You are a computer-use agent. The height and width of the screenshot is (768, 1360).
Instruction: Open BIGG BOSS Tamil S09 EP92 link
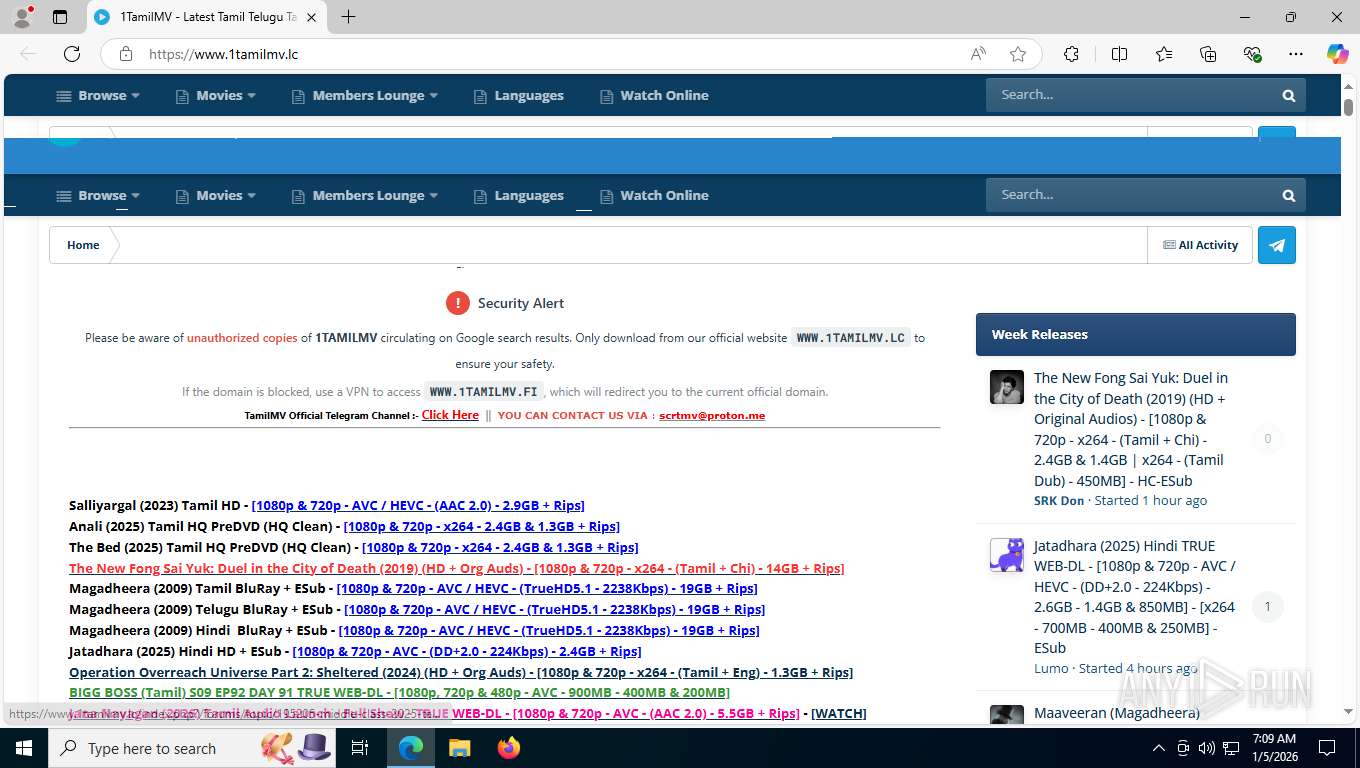coord(399,692)
